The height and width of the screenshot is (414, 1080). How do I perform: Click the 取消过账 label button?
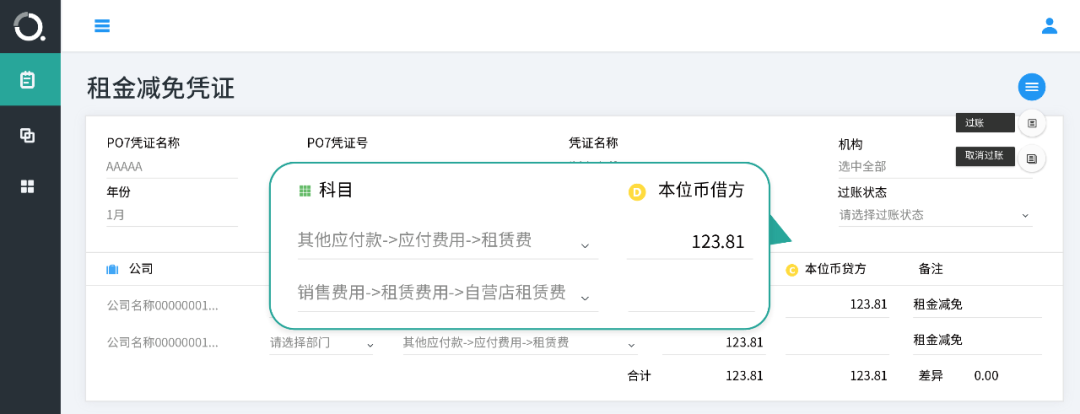985,156
